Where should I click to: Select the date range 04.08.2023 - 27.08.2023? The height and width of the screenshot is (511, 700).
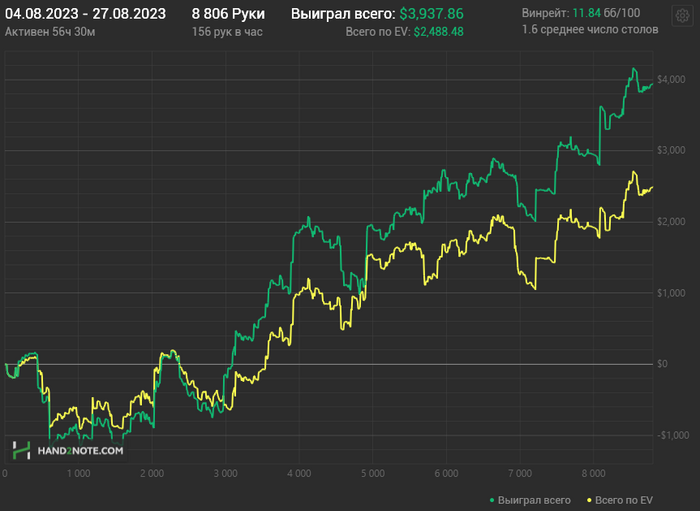tap(85, 14)
